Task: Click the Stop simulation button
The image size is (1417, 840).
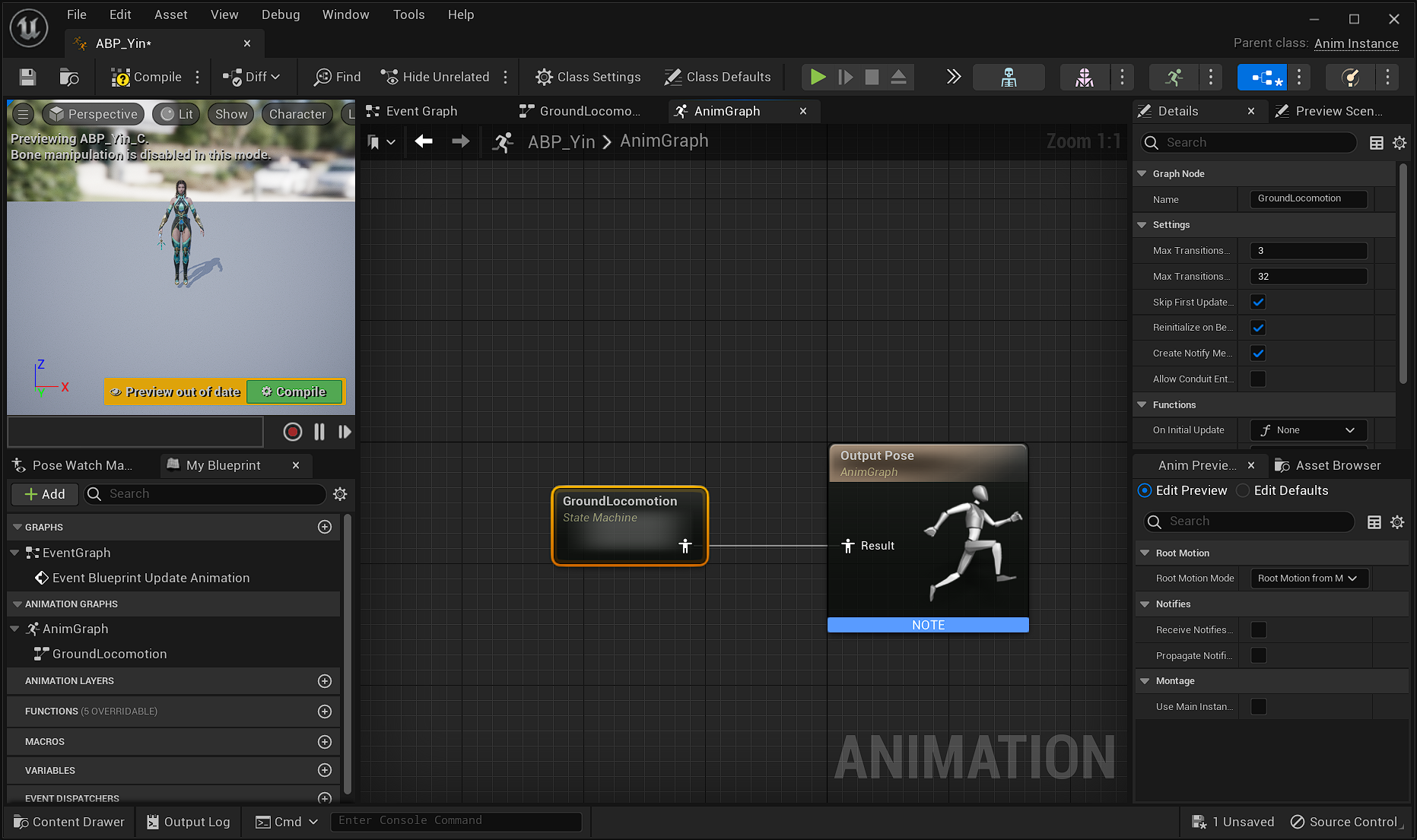Action: point(872,77)
